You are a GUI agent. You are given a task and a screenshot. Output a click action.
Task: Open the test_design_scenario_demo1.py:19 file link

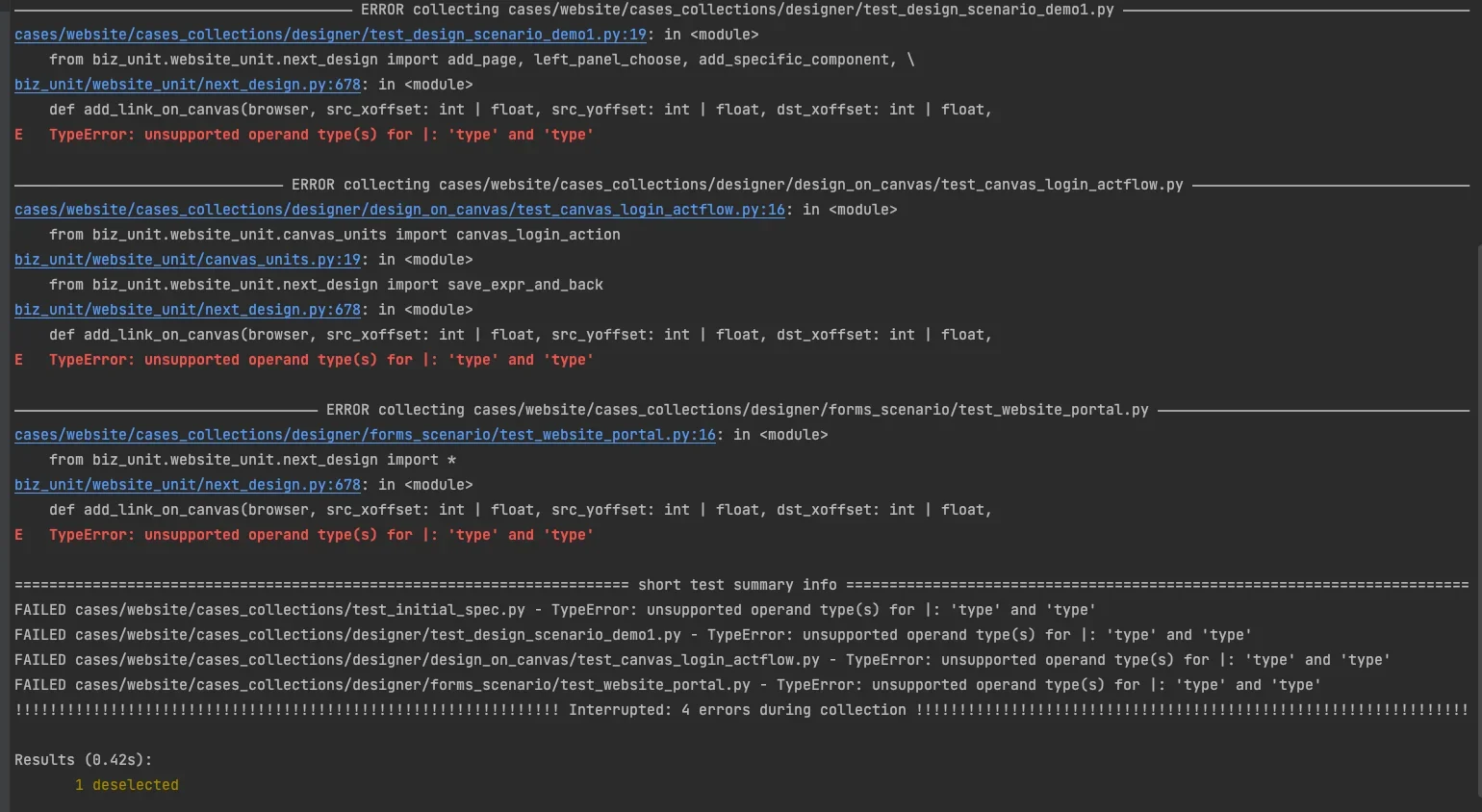[x=330, y=35]
